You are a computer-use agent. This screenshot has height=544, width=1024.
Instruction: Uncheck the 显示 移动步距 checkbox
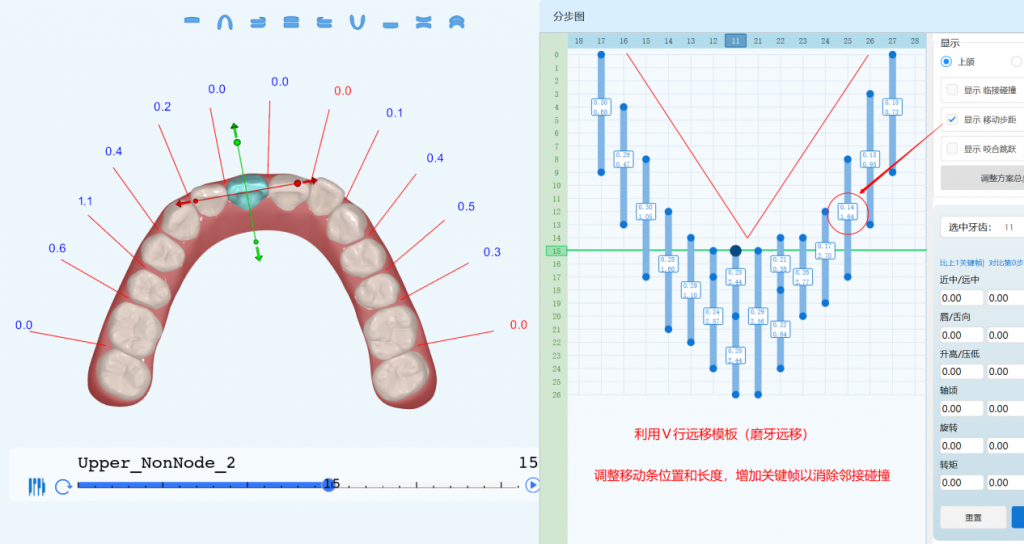tap(952, 120)
